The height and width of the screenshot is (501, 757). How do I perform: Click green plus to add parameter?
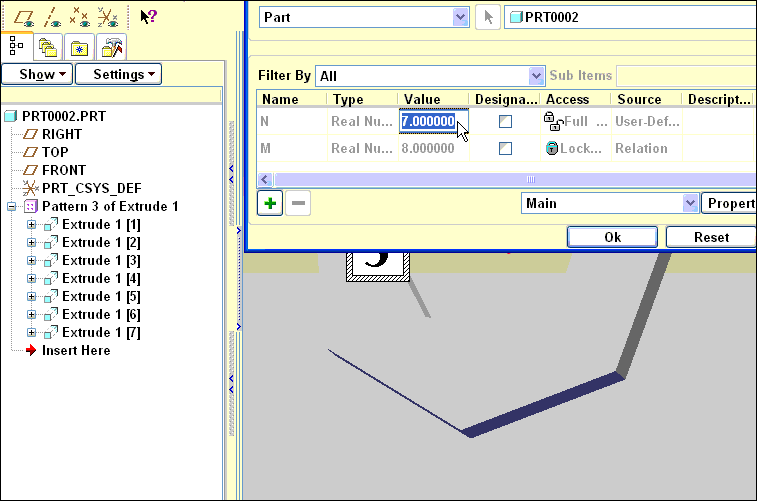click(269, 203)
